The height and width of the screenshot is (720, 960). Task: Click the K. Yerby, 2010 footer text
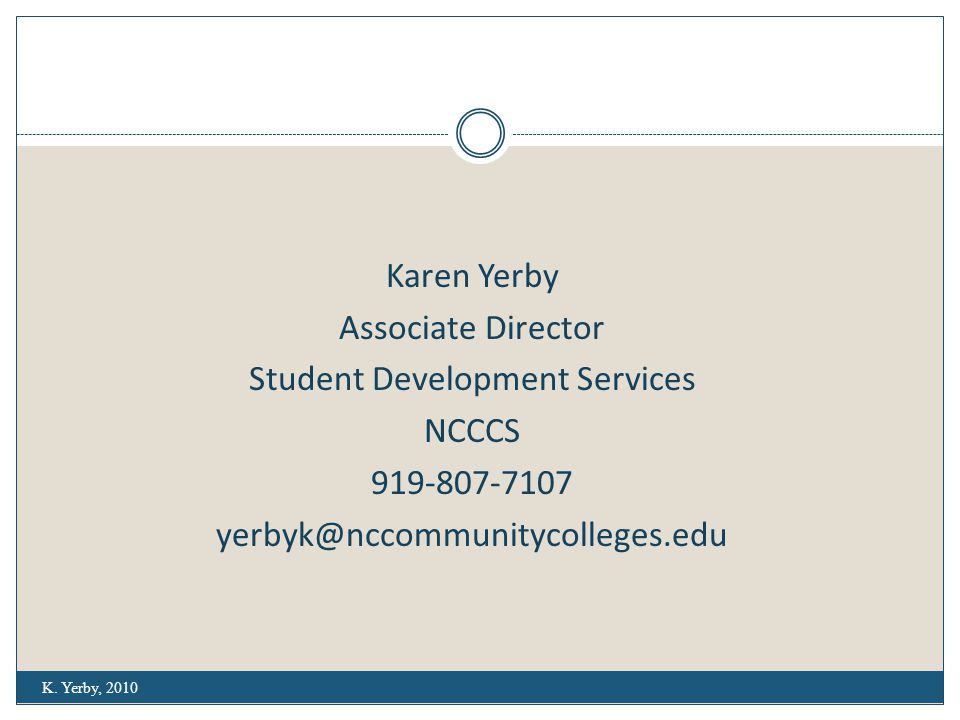tap(89, 688)
